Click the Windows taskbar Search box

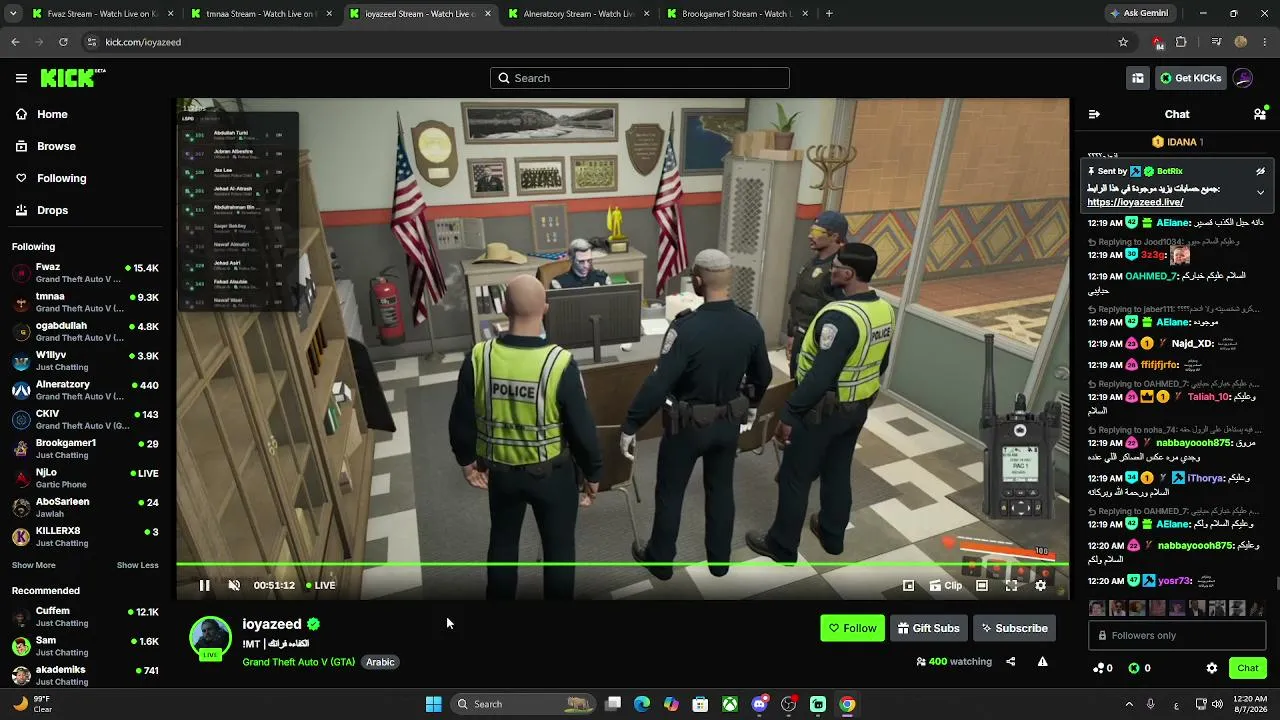522,704
